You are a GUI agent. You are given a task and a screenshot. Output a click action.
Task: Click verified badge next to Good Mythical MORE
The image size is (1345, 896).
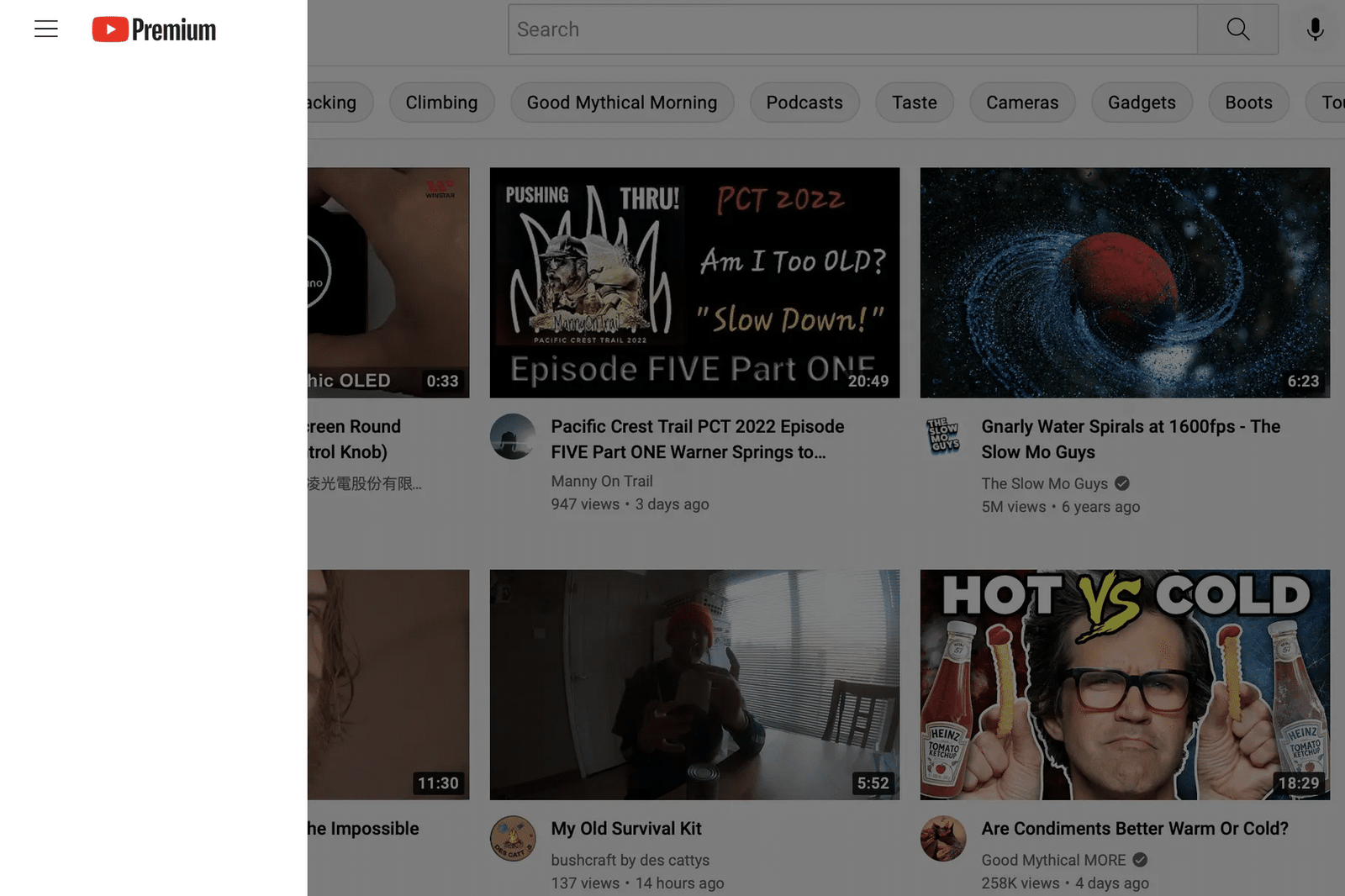1140,860
